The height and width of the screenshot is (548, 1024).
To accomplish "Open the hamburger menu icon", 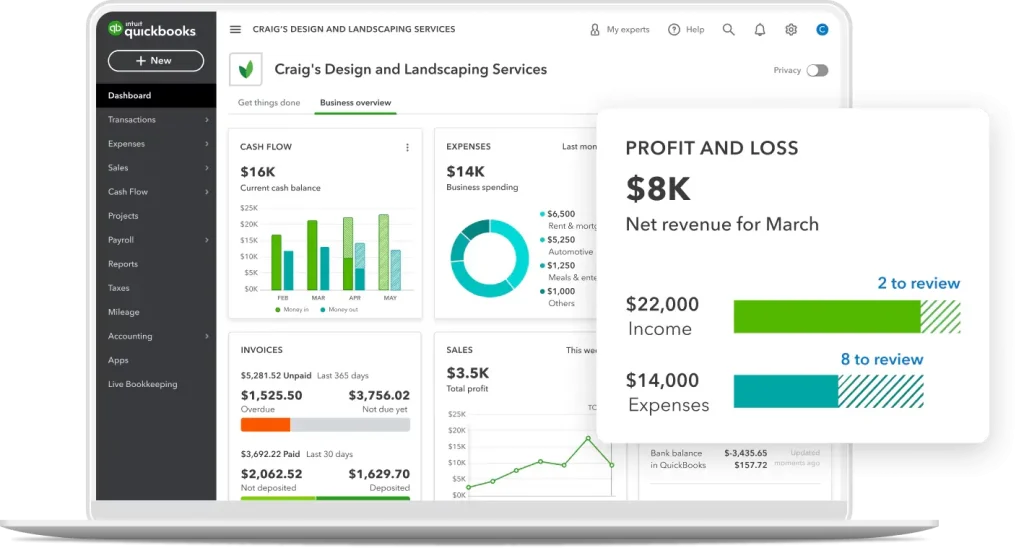I will (x=235, y=29).
